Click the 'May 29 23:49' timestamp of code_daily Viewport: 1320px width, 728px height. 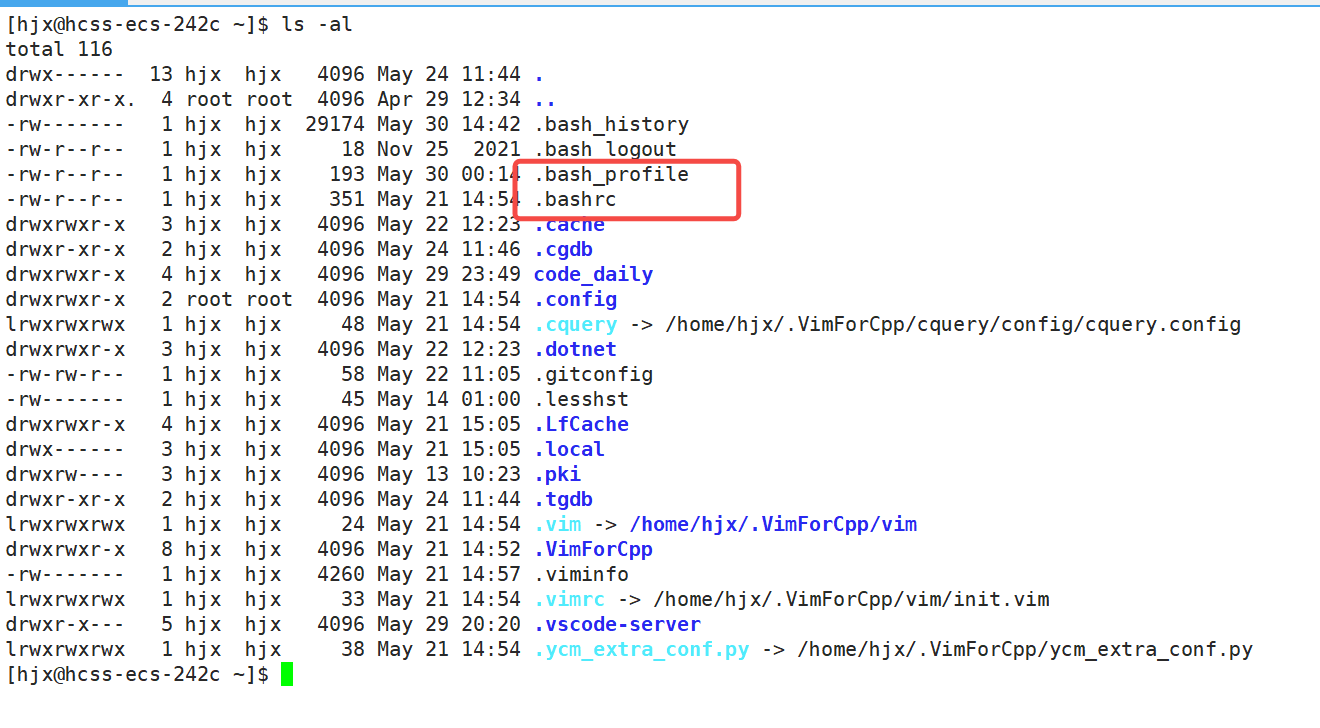[x=449, y=275]
